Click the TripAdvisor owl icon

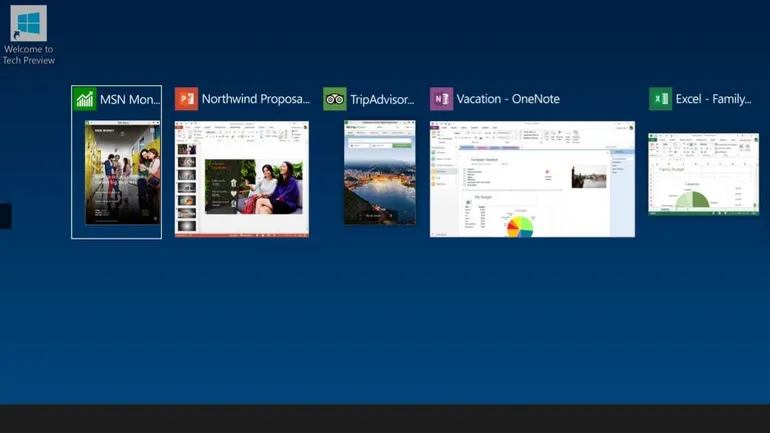click(x=335, y=99)
